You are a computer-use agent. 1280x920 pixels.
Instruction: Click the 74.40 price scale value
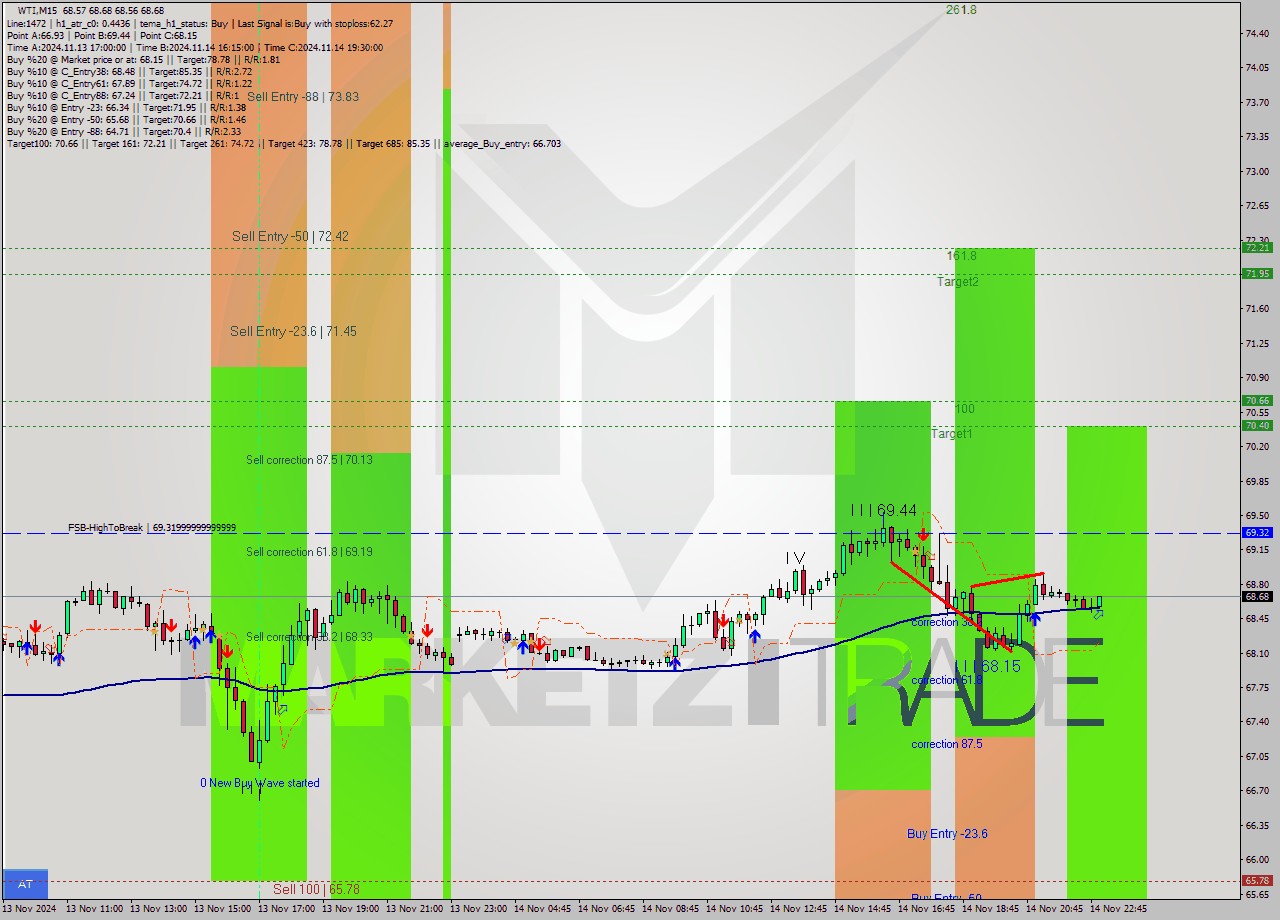(1257, 34)
